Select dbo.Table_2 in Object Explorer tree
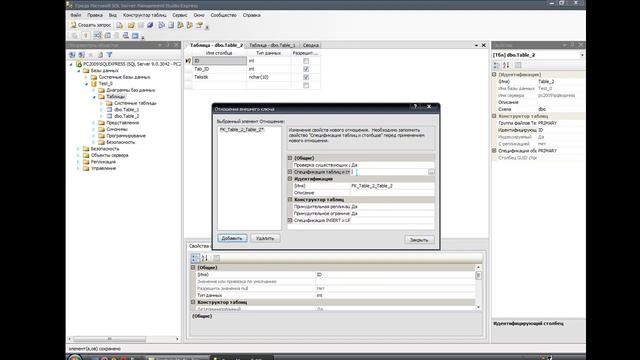 (127, 116)
